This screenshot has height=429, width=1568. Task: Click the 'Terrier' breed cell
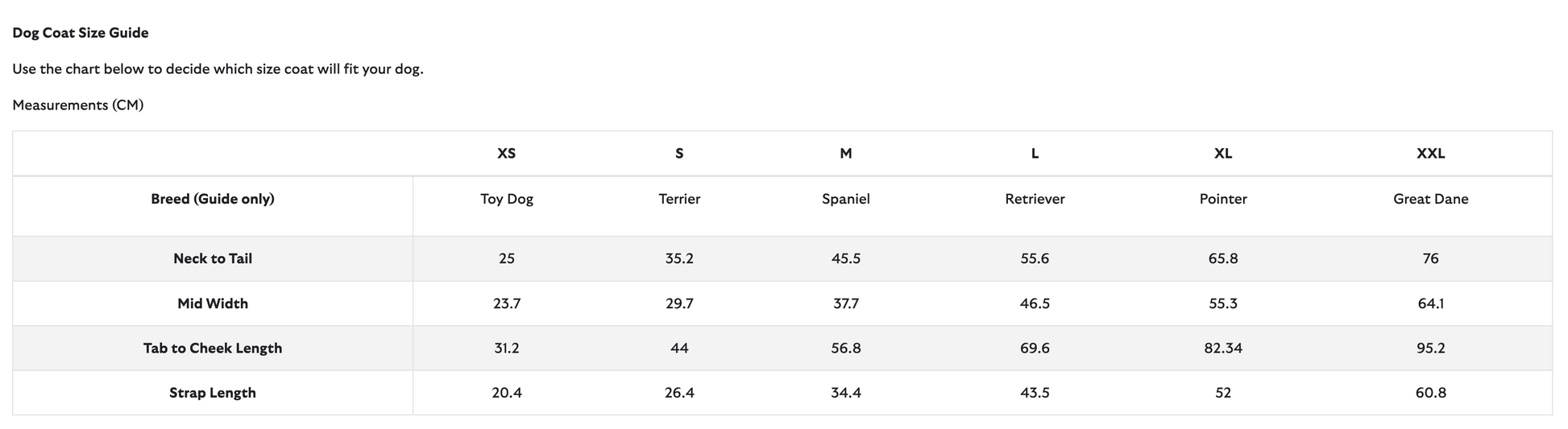coord(679,199)
